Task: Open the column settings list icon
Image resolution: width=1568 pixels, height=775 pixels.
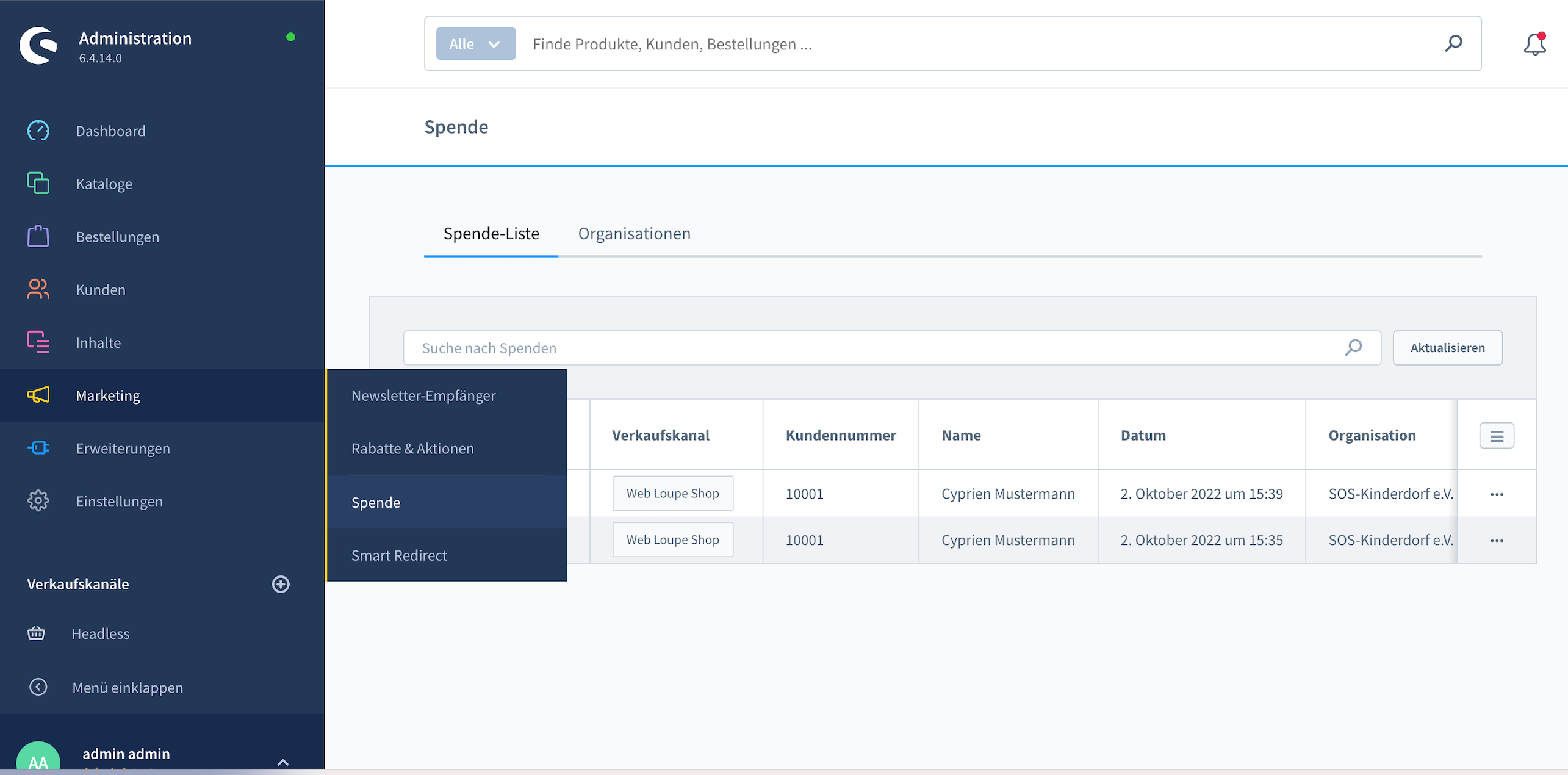Action: point(1497,436)
